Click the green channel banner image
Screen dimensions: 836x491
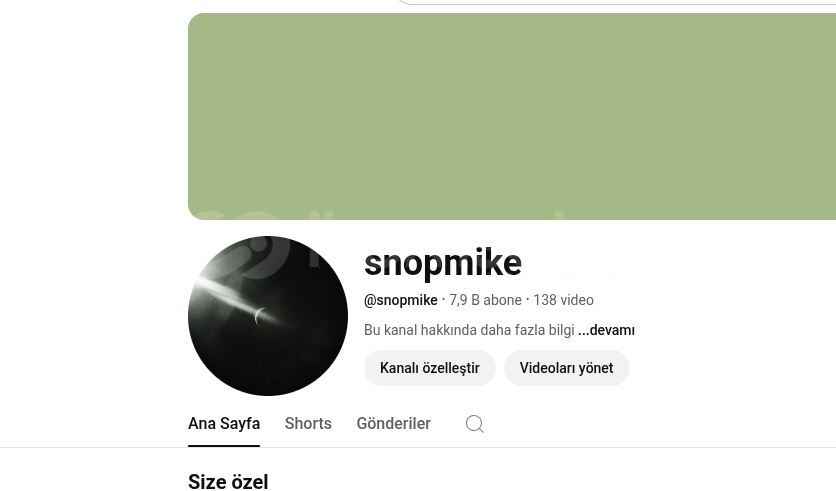(x=512, y=116)
